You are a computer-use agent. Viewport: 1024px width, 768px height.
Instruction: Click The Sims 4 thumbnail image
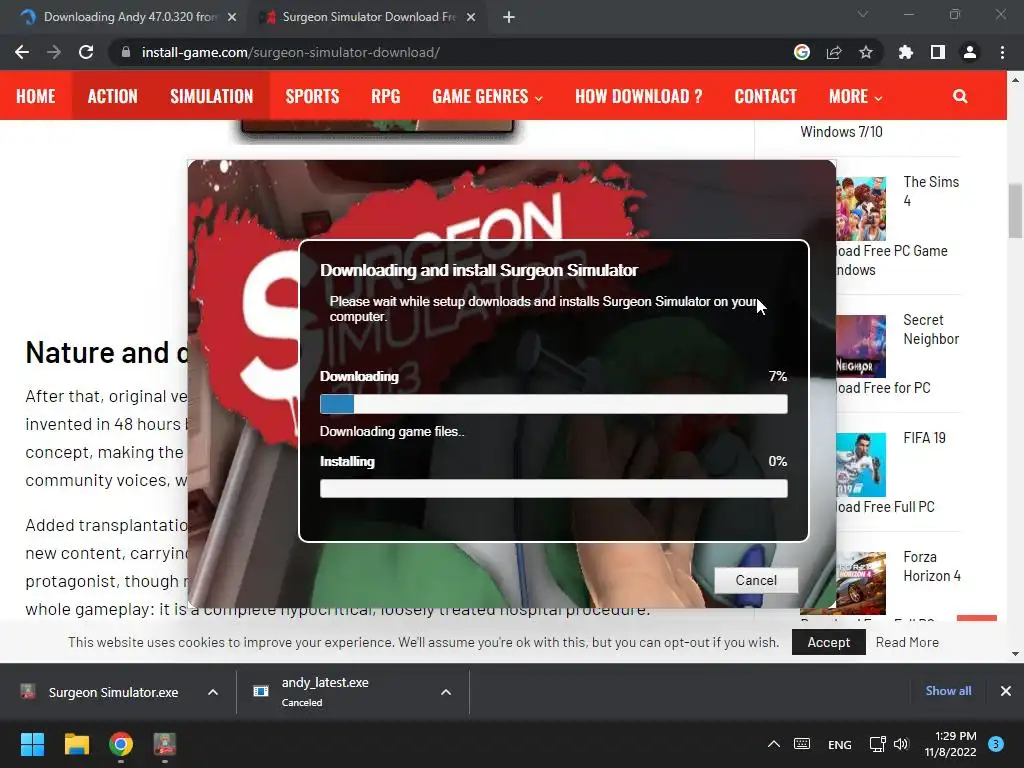861,208
